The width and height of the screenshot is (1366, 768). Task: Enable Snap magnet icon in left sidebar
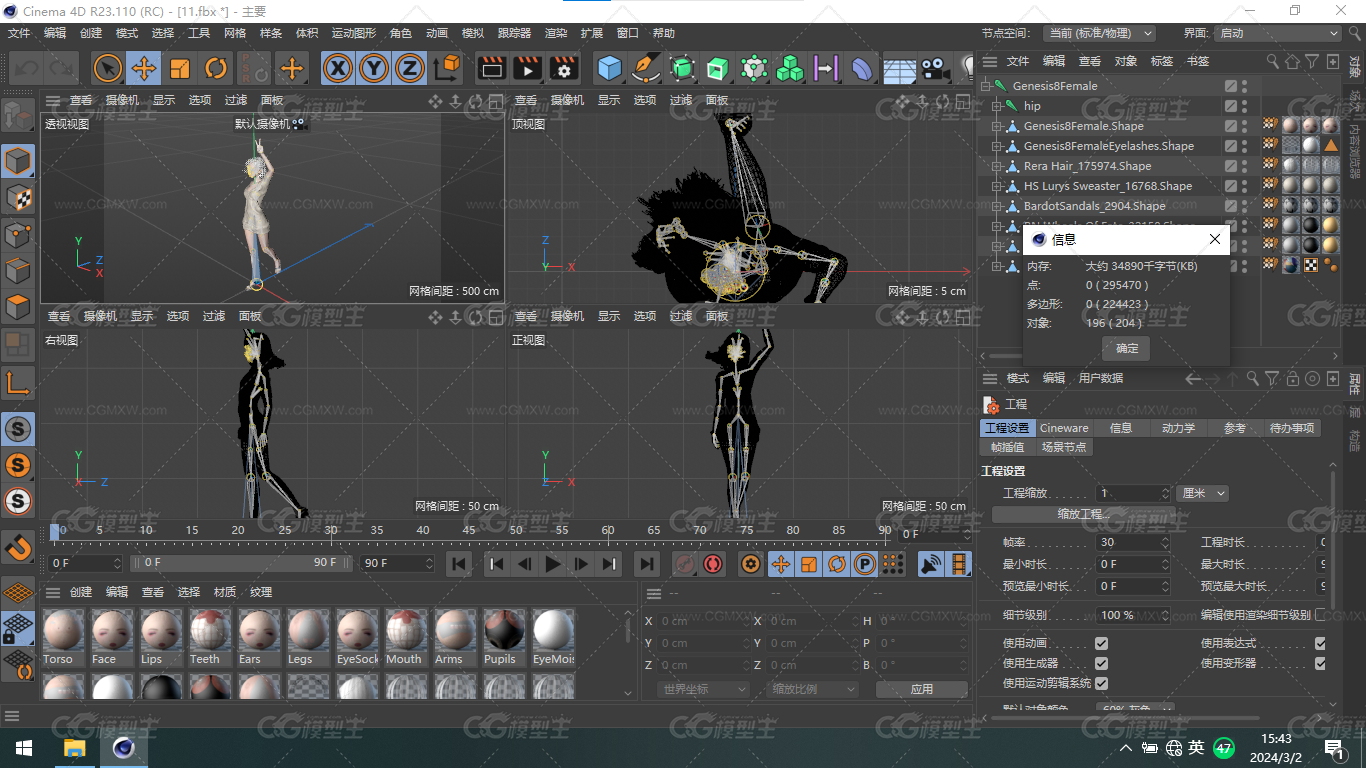click(18, 547)
